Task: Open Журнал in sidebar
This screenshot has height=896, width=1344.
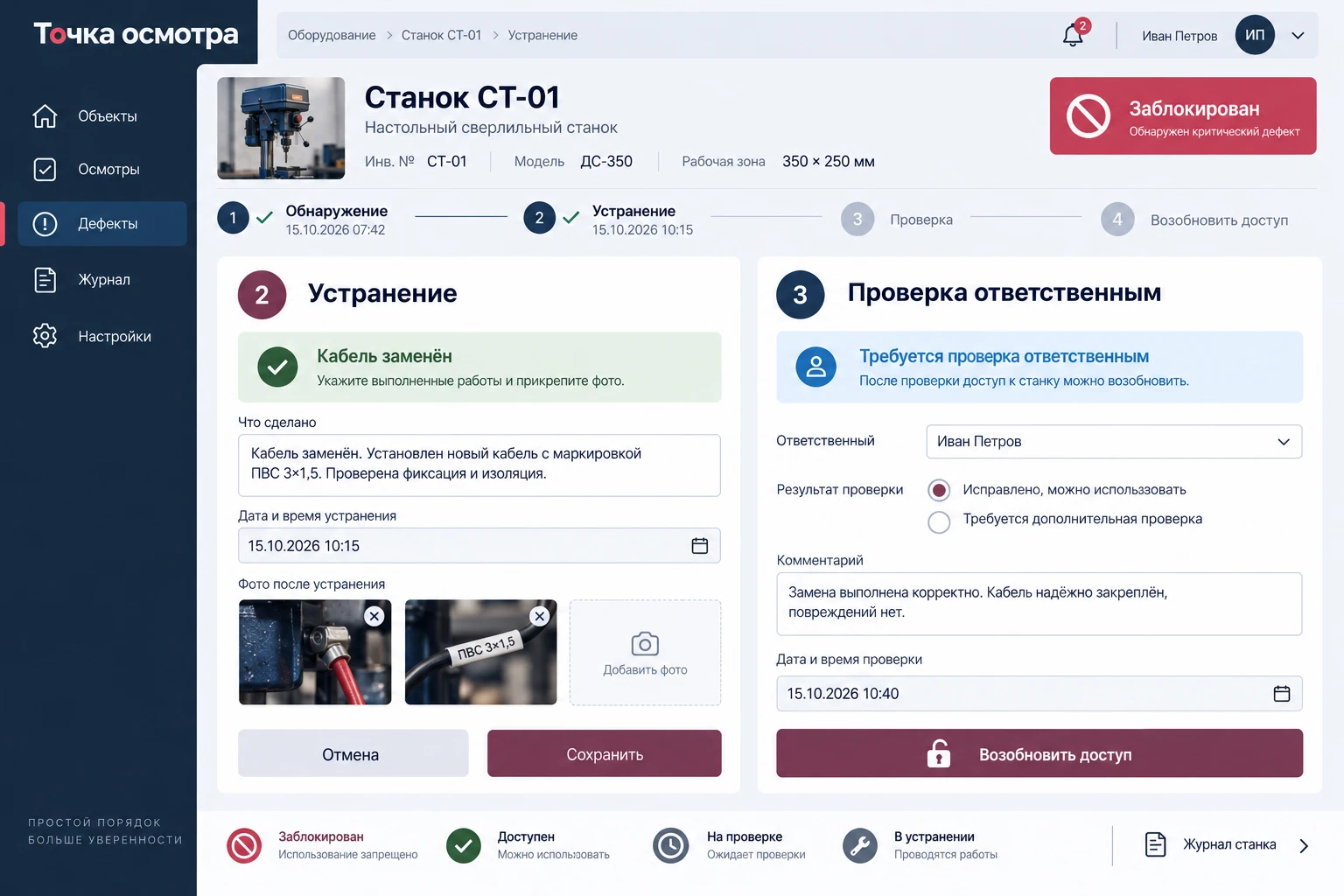Action: (102, 280)
